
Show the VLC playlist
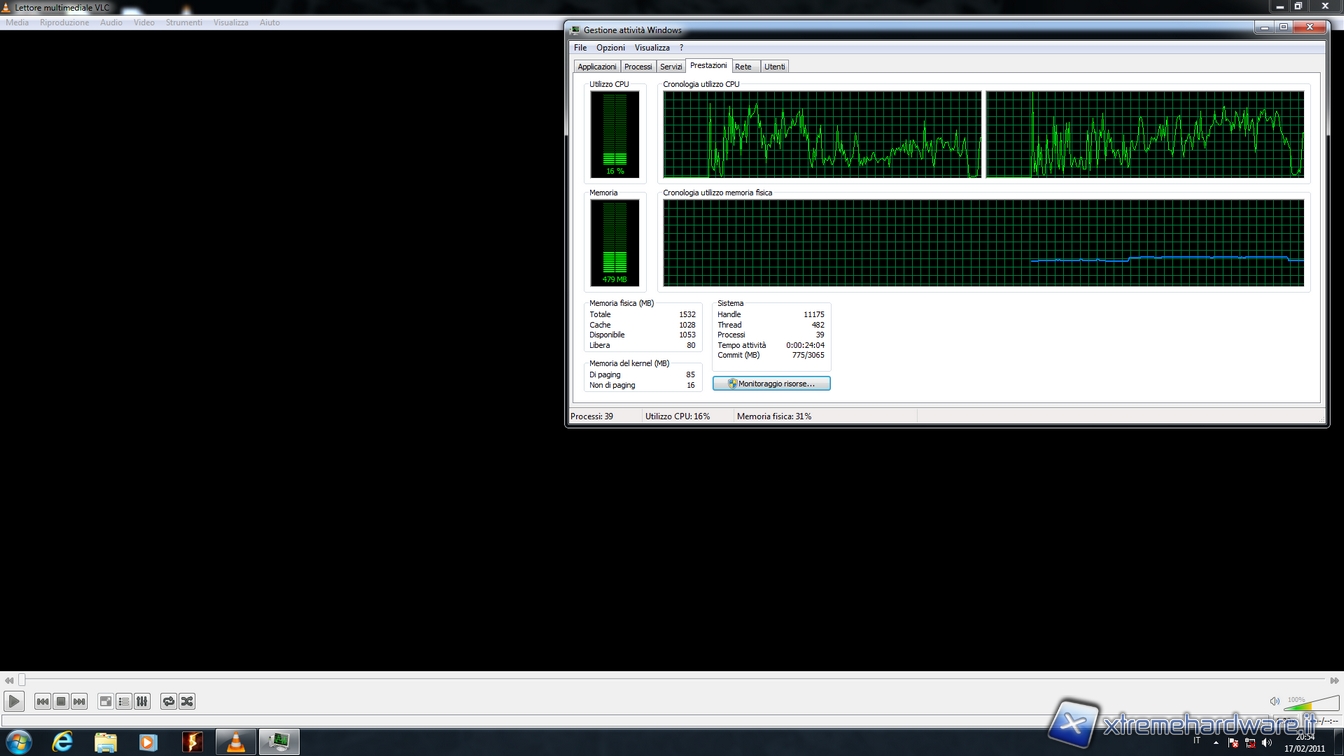[124, 702]
